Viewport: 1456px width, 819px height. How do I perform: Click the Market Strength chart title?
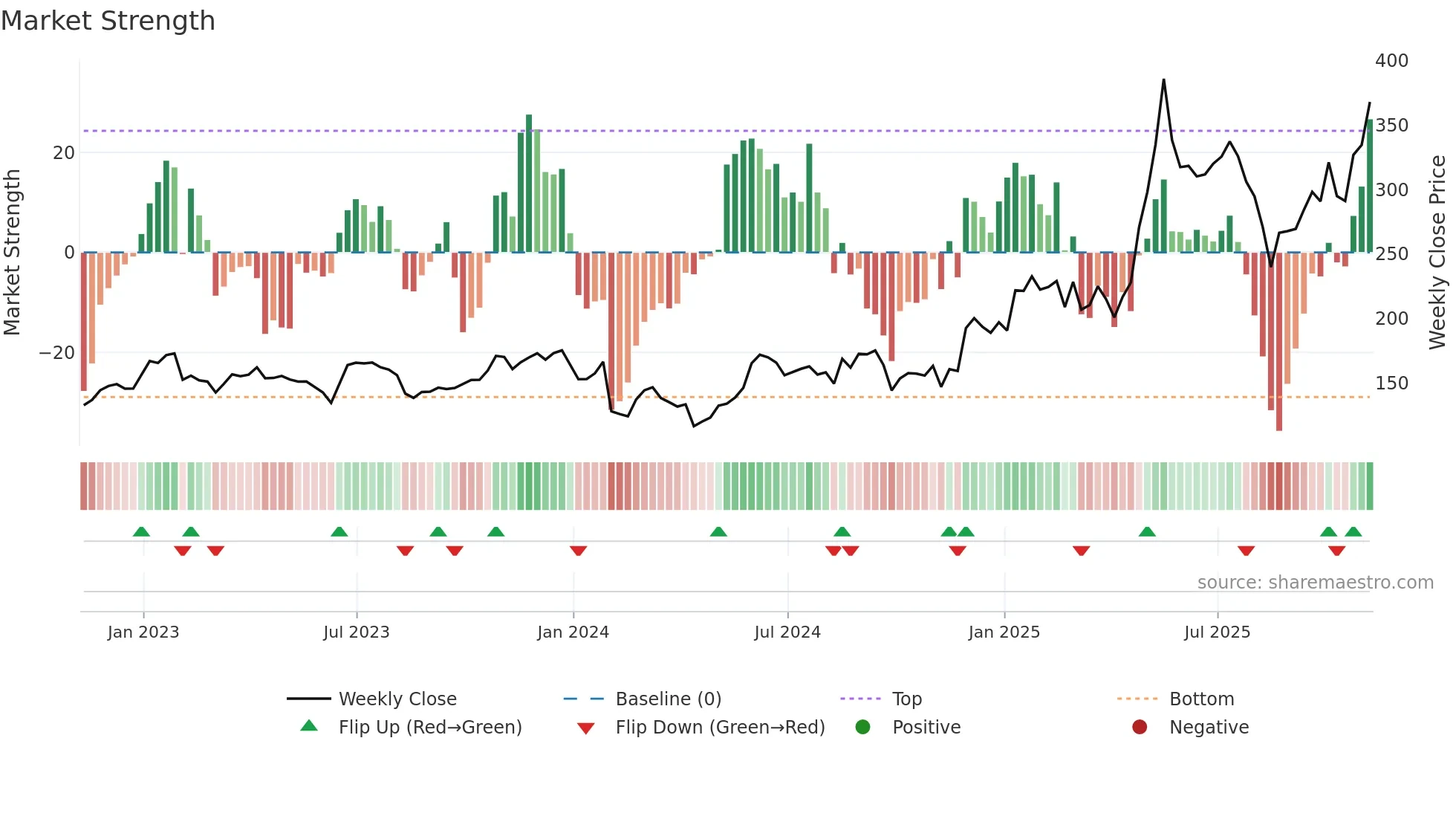[x=108, y=21]
